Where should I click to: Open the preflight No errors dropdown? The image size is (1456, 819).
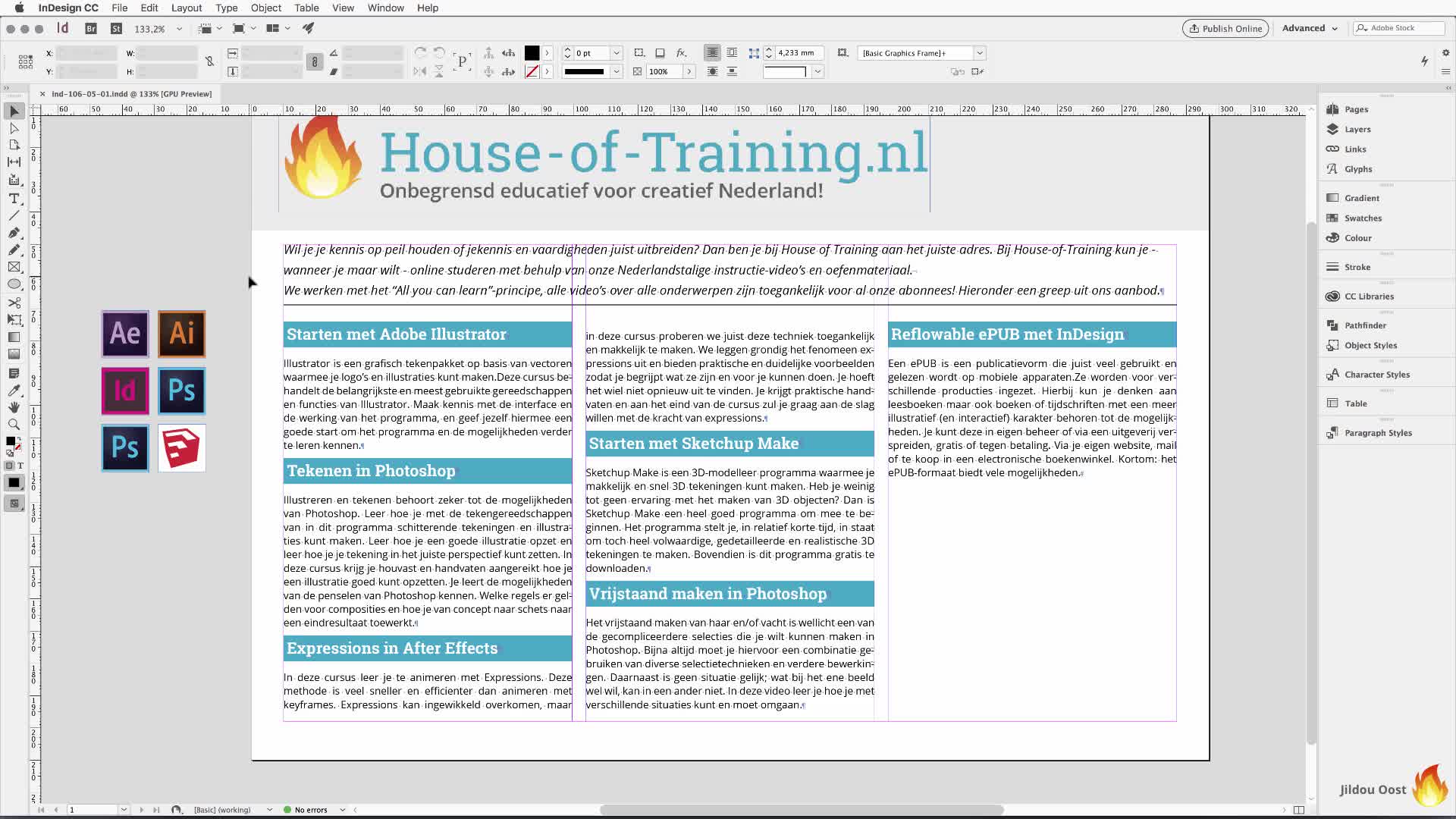point(343,810)
